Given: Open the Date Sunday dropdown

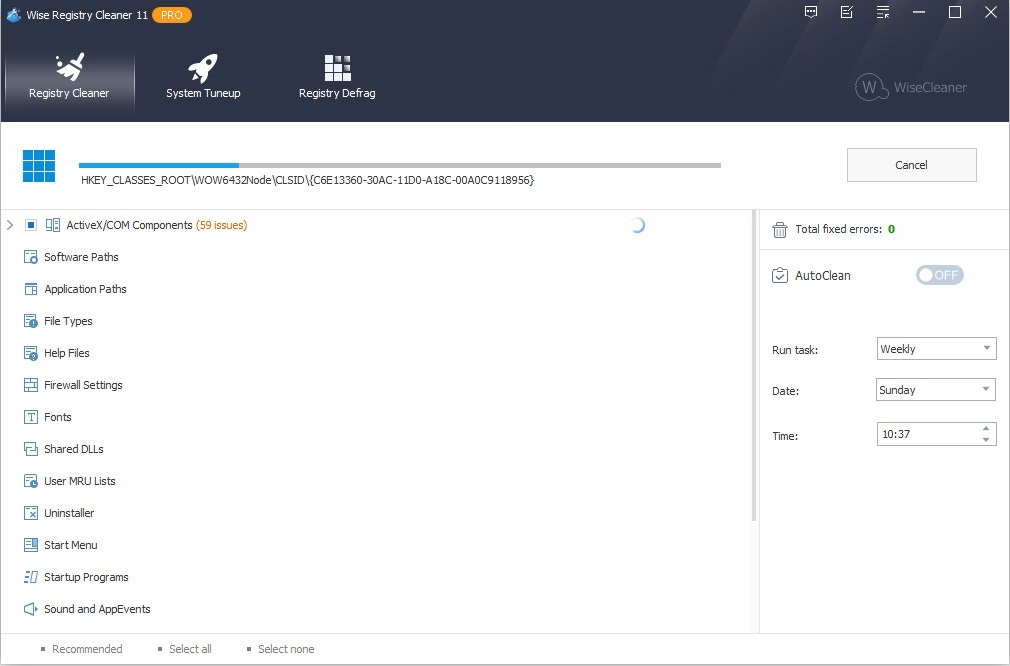Looking at the screenshot, I should (x=936, y=390).
